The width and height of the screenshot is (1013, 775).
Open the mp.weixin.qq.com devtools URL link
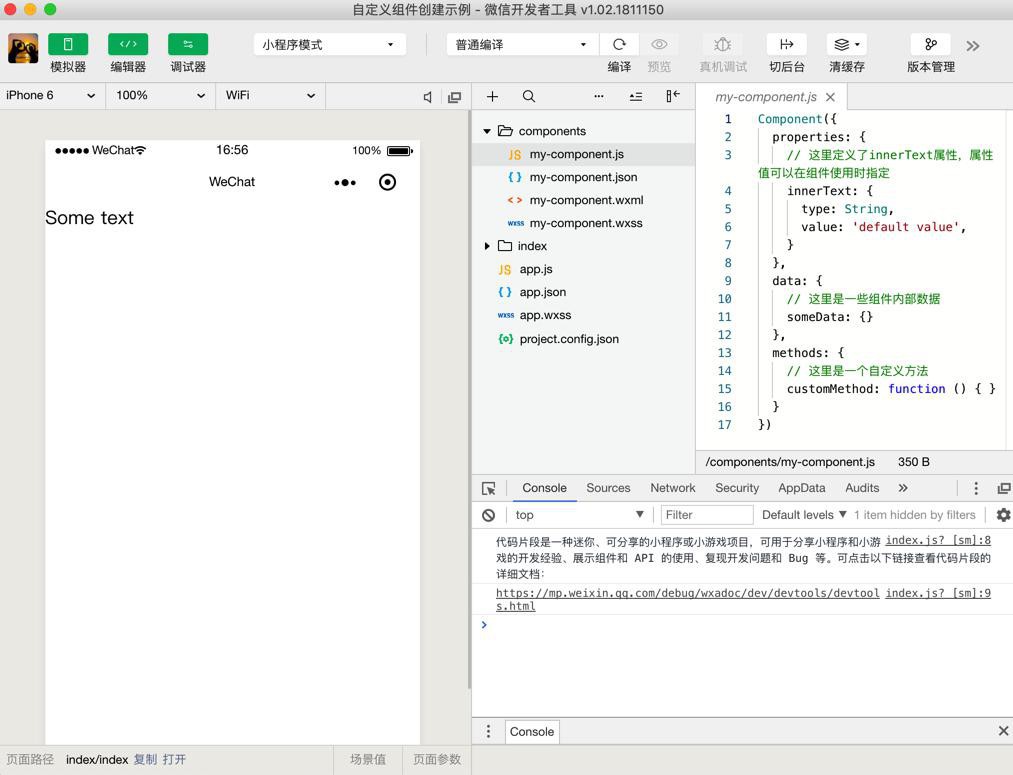pyautogui.click(x=687, y=599)
